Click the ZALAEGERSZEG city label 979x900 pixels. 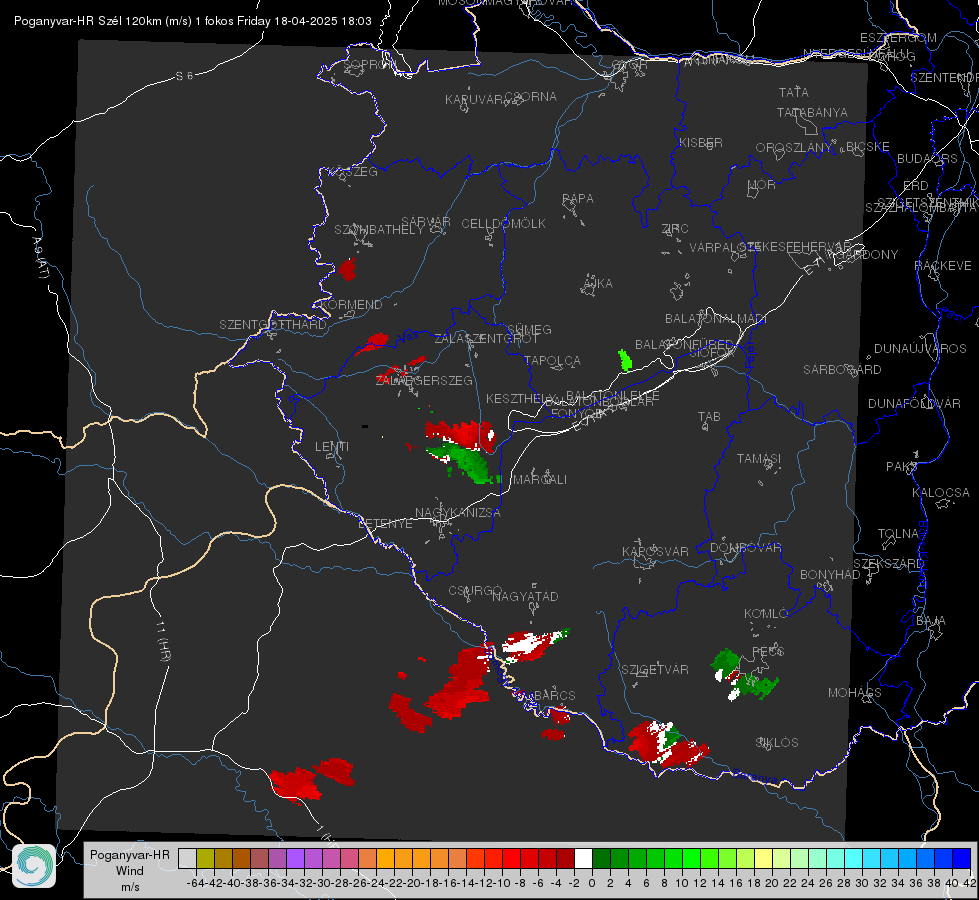tap(424, 380)
